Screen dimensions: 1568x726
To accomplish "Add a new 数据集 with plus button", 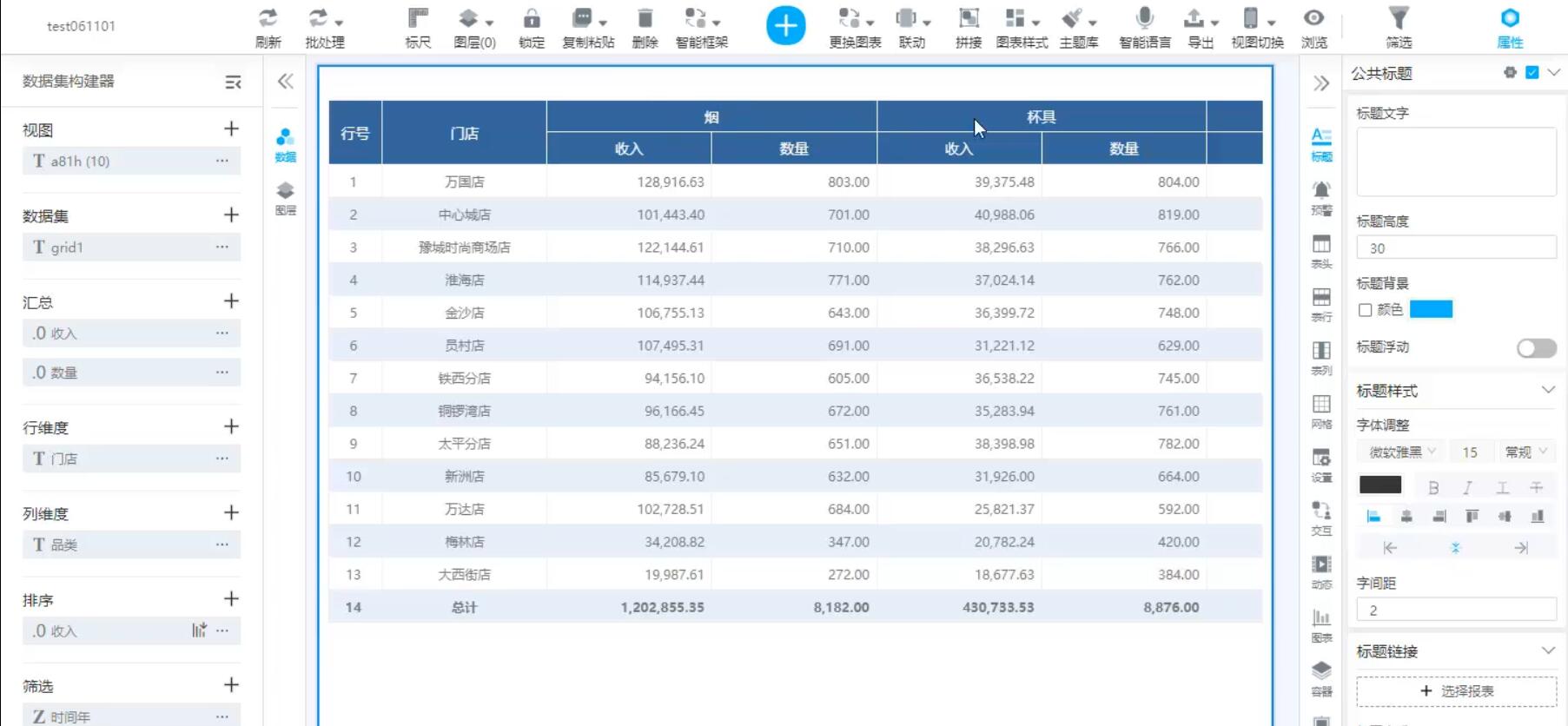I will coord(231,215).
